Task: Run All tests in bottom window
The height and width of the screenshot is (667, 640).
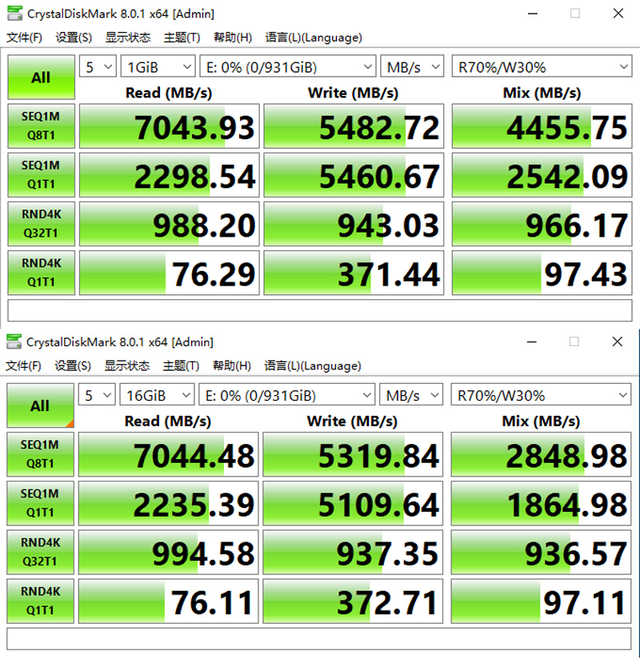Action: [40, 405]
